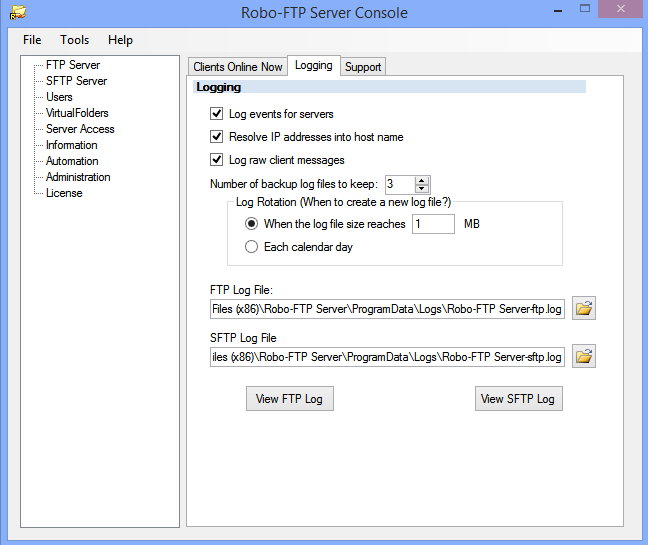This screenshot has width=648, height=545.
Task: Select When the log file size reaches option
Action: 251,224
